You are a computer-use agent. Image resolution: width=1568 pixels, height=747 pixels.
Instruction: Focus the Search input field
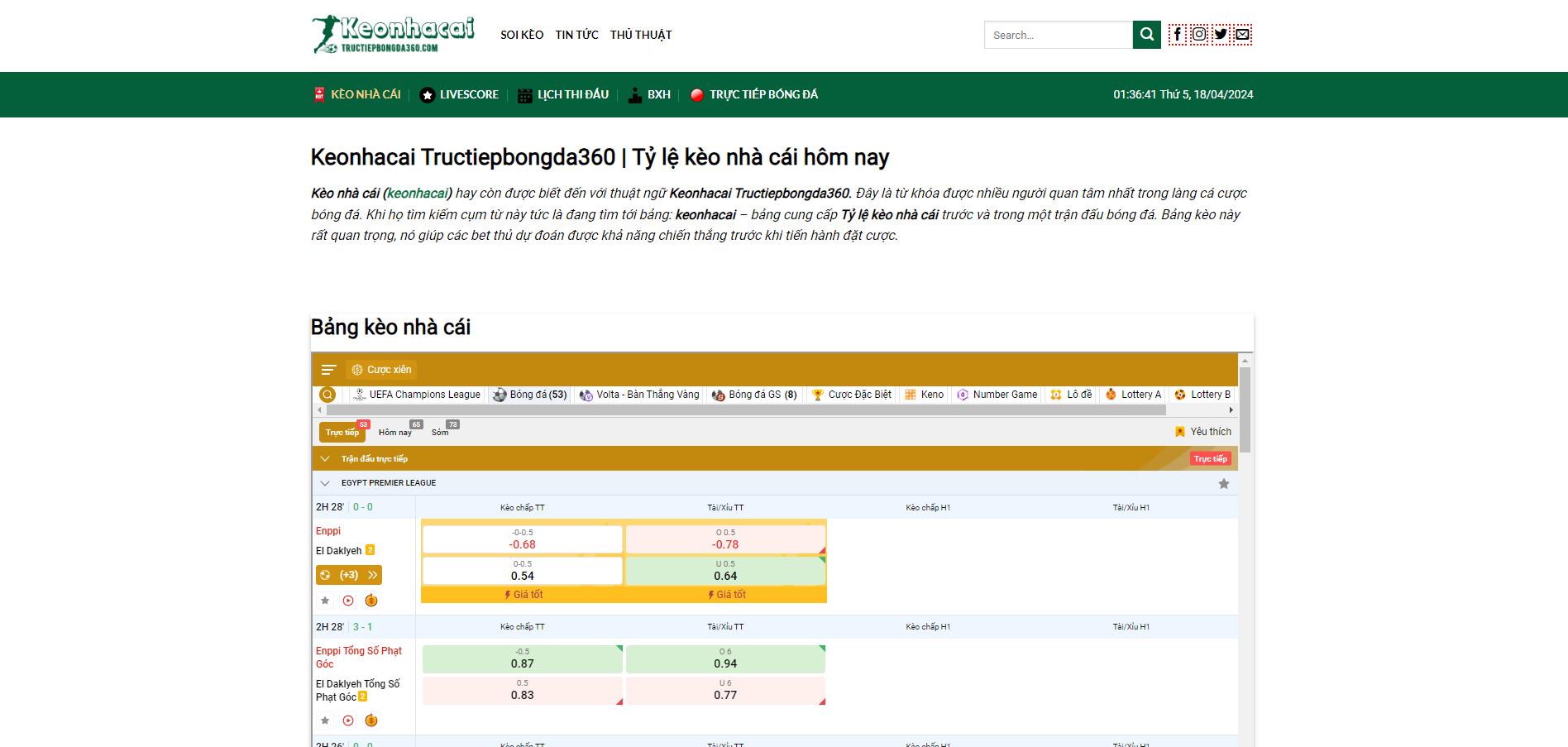point(1058,35)
